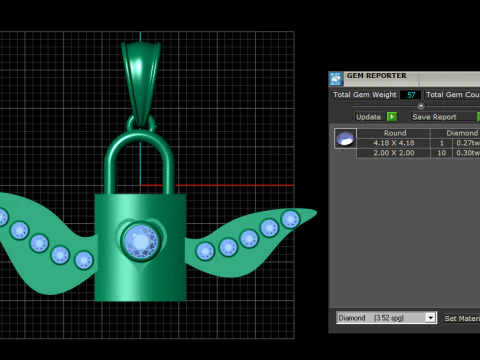This screenshot has height=360, width=480.
Task: Click the quantity cell showing 1
Action: [x=441, y=143]
